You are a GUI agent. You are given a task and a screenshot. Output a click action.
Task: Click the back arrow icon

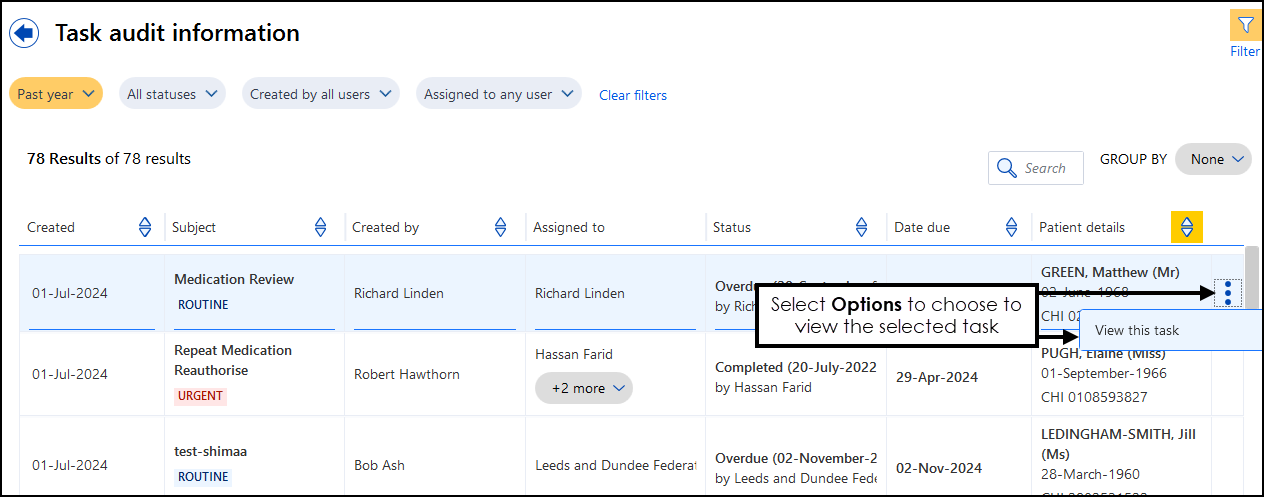23,33
